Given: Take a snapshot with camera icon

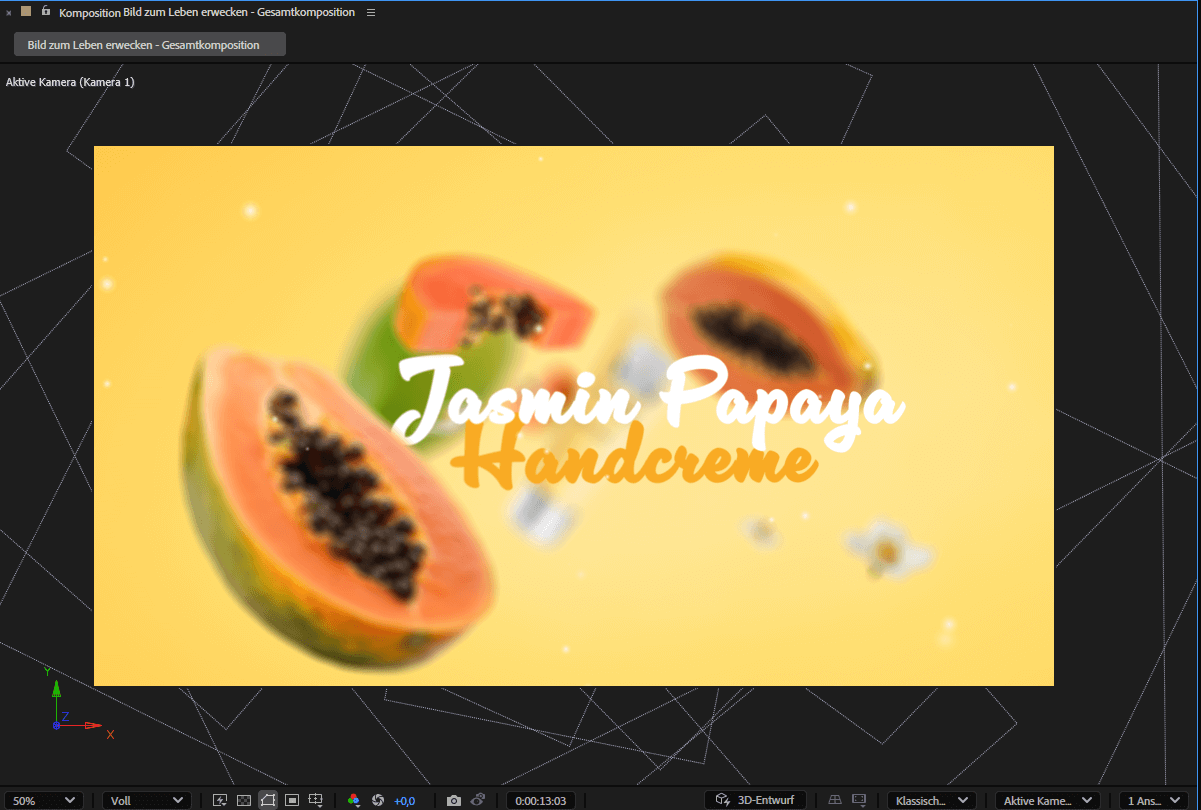Looking at the screenshot, I should [454, 800].
